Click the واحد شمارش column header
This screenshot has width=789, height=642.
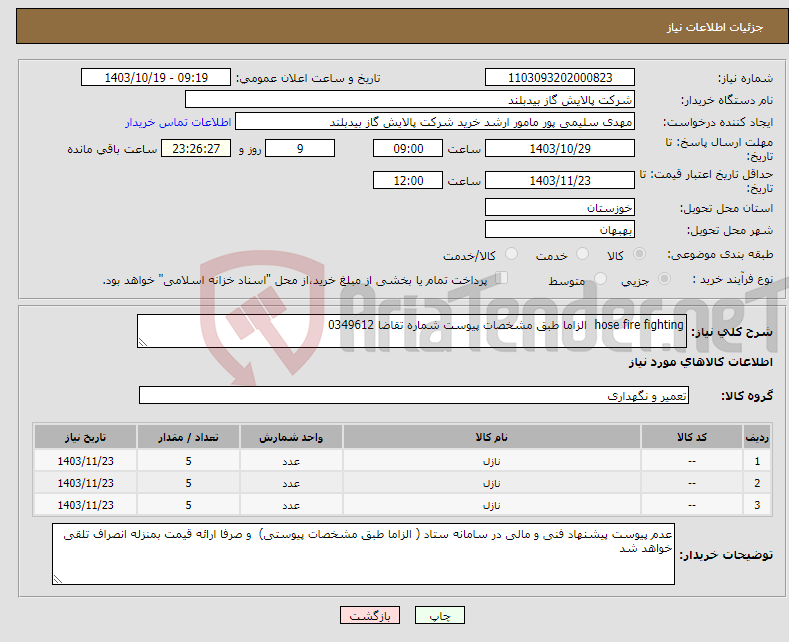(x=291, y=437)
